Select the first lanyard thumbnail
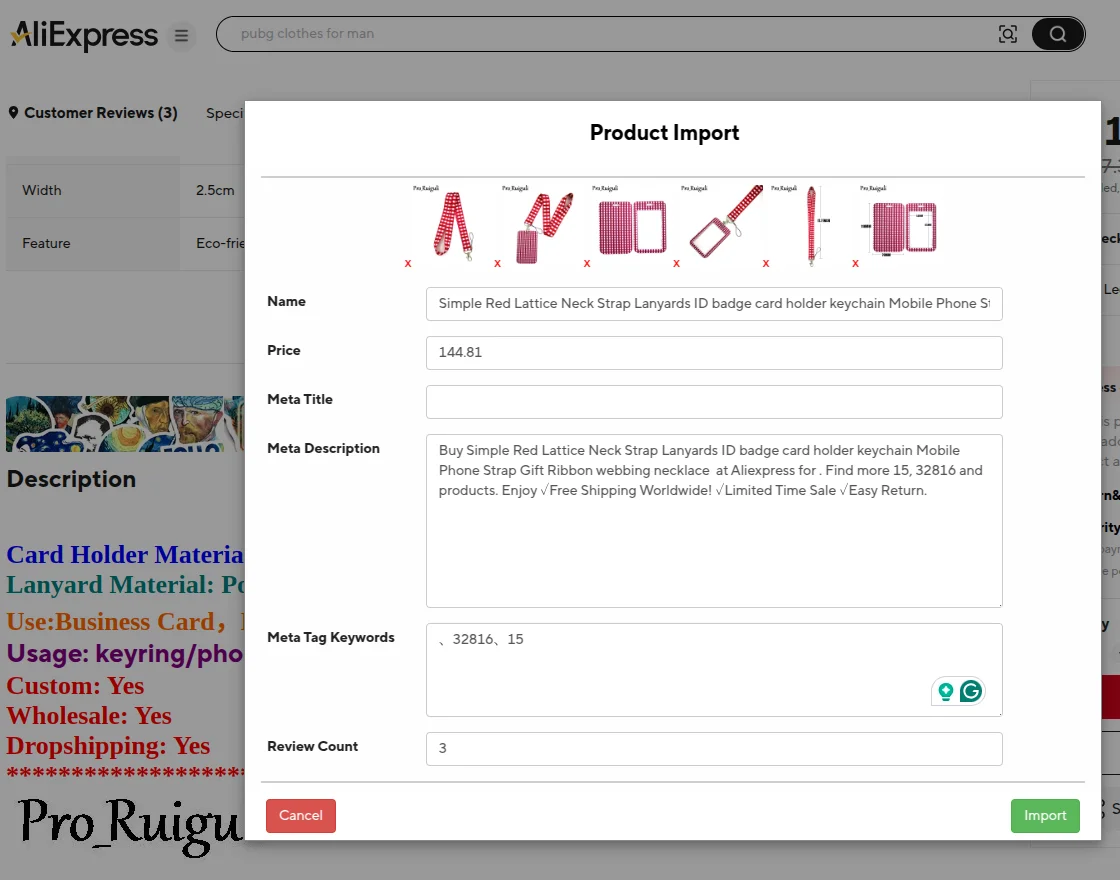 point(453,224)
